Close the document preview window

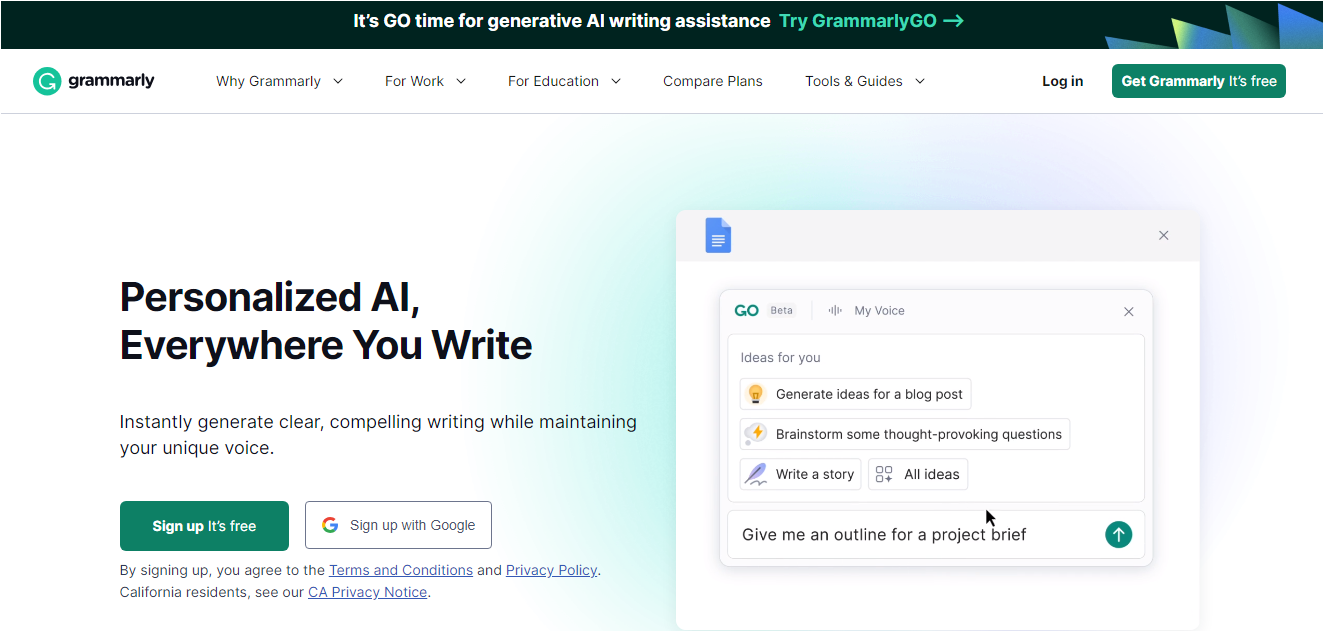[1163, 236]
